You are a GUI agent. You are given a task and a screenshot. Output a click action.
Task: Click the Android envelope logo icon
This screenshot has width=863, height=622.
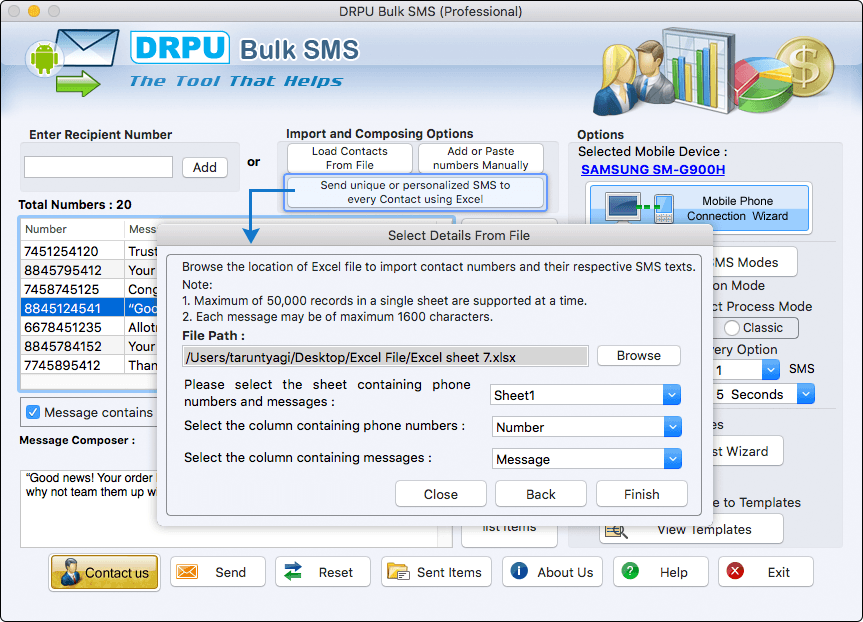[x=72, y=62]
